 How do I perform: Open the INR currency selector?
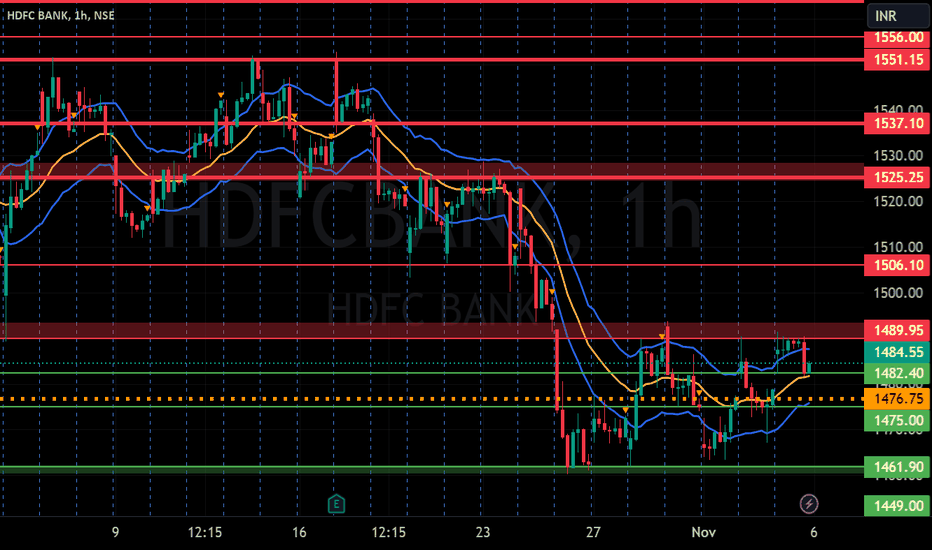(898, 16)
